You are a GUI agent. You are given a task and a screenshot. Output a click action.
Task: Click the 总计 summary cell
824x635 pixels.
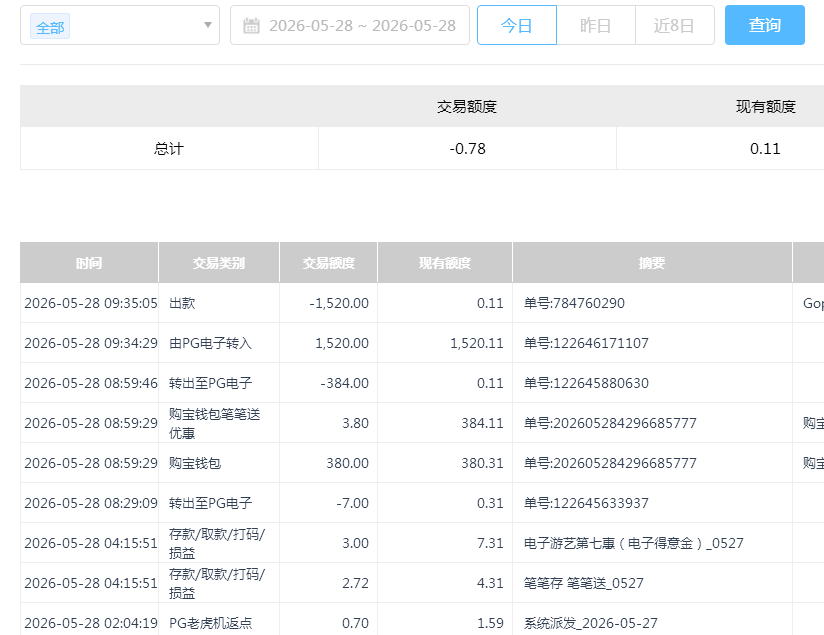pyautogui.click(x=169, y=149)
